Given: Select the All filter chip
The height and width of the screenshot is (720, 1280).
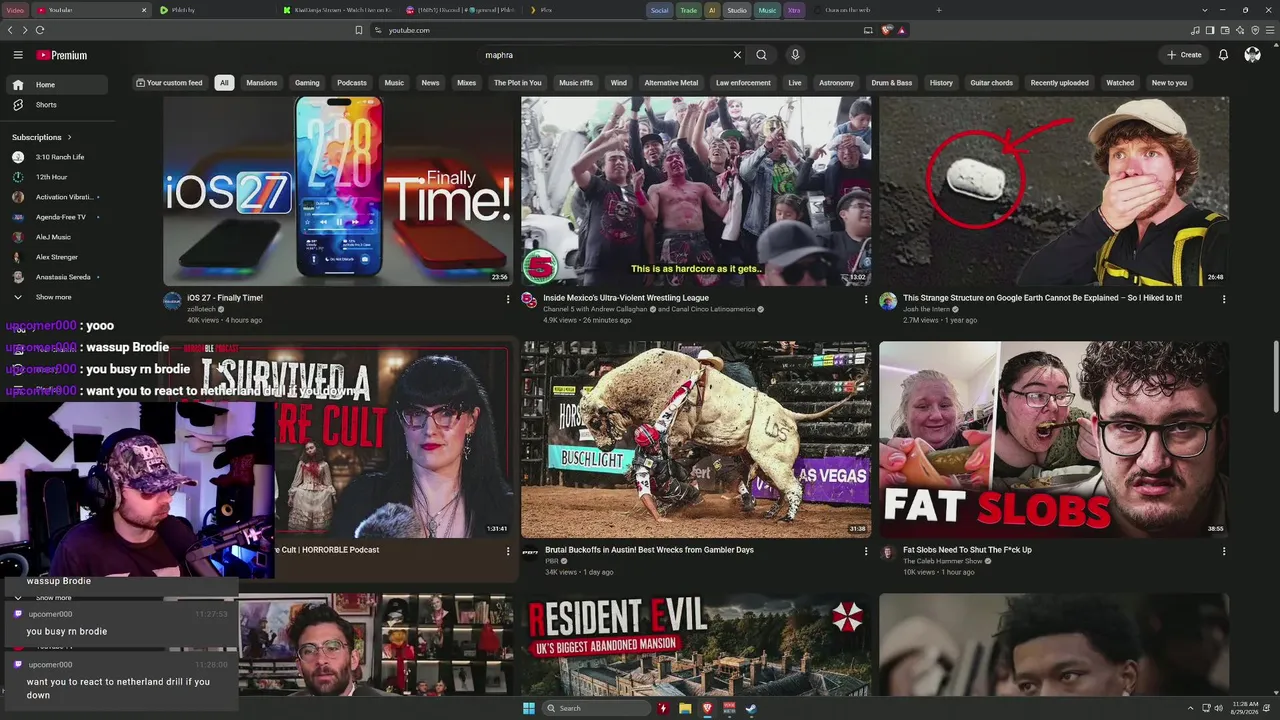Looking at the screenshot, I should pyautogui.click(x=224, y=83).
